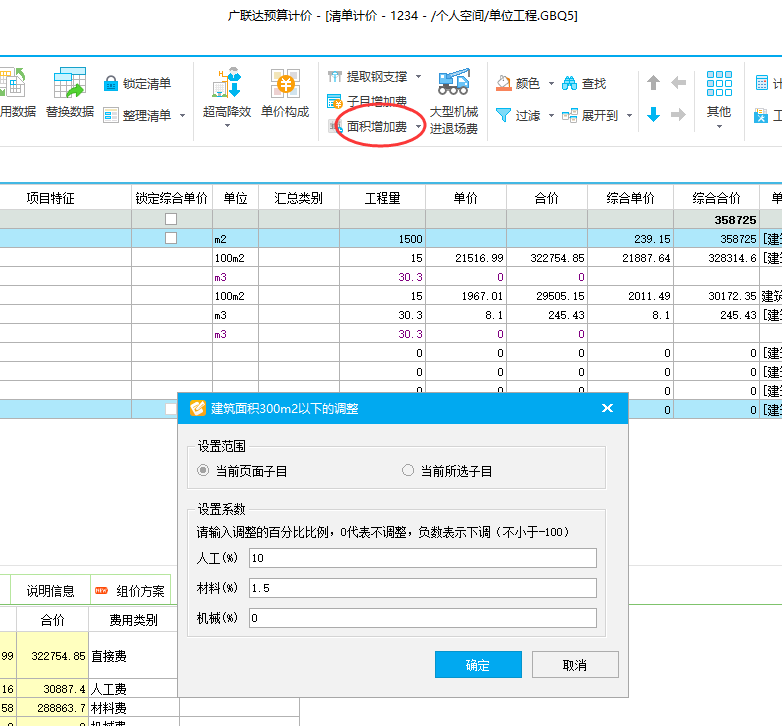Viewport: 782px width, 726px height.
Task: Expand the 过滤 dropdown arrow
Action: pos(551,116)
